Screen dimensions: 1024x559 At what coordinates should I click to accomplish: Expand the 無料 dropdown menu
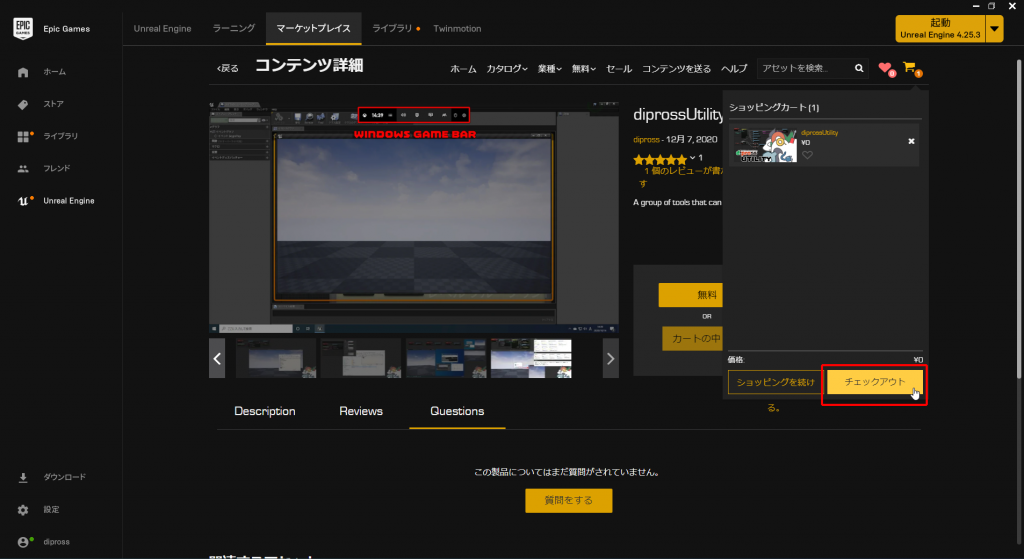583,69
